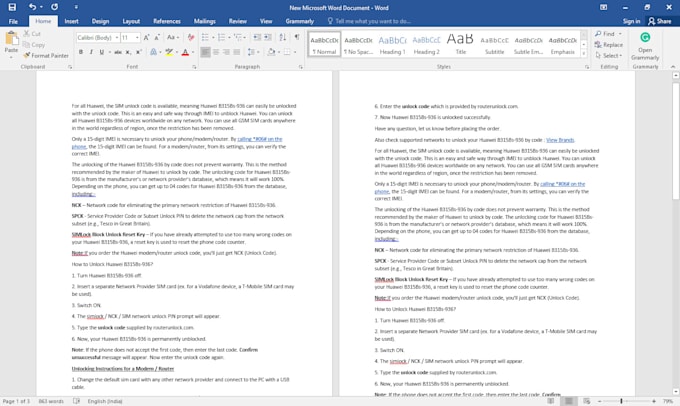Open the borders dropdown

[x=295, y=52]
